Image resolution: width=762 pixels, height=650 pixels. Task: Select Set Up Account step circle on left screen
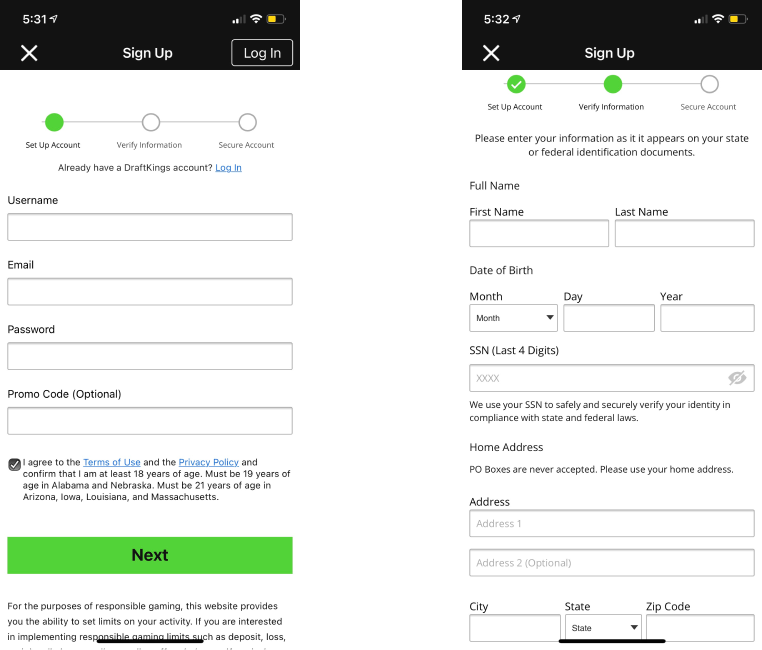point(54,122)
